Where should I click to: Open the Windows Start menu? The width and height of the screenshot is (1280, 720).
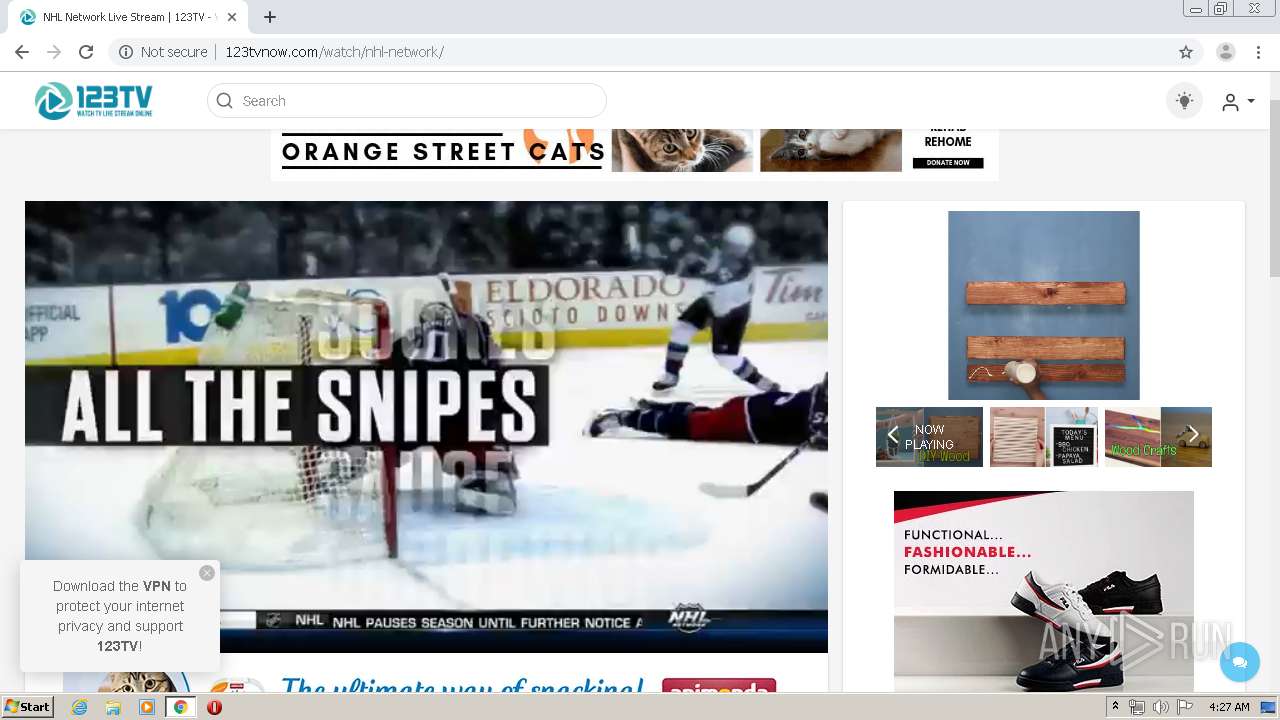pyautogui.click(x=27, y=707)
